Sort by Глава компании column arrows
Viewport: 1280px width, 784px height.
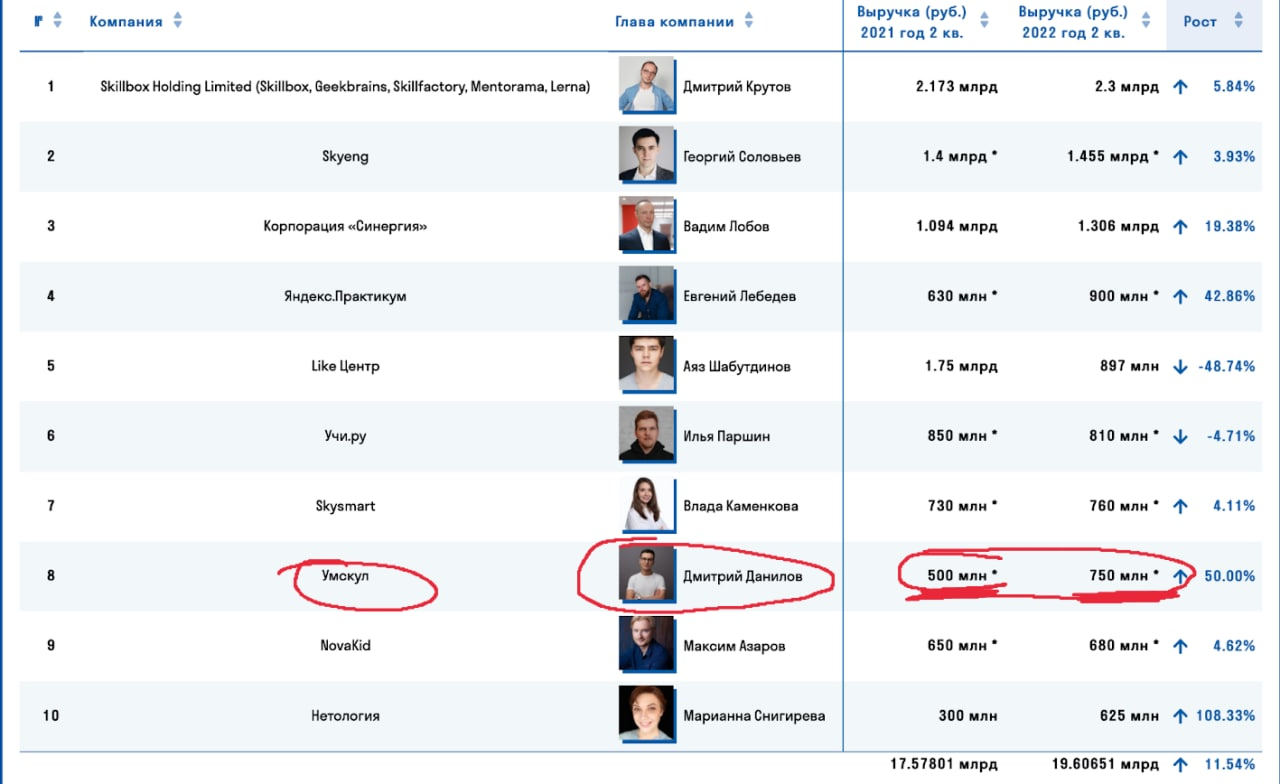(x=749, y=21)
